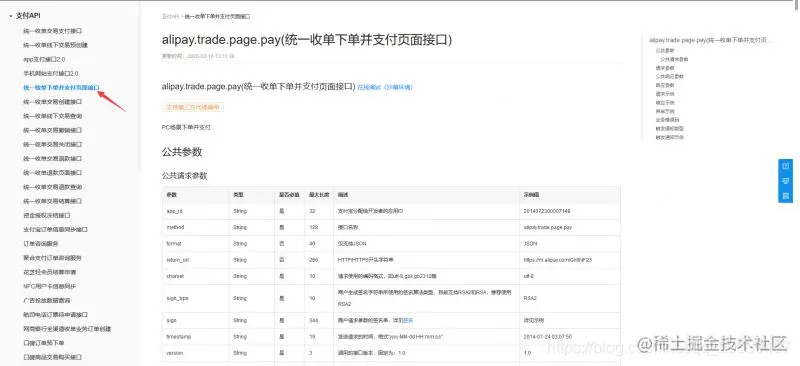Click the format parameter cell

tap(196, 243)
